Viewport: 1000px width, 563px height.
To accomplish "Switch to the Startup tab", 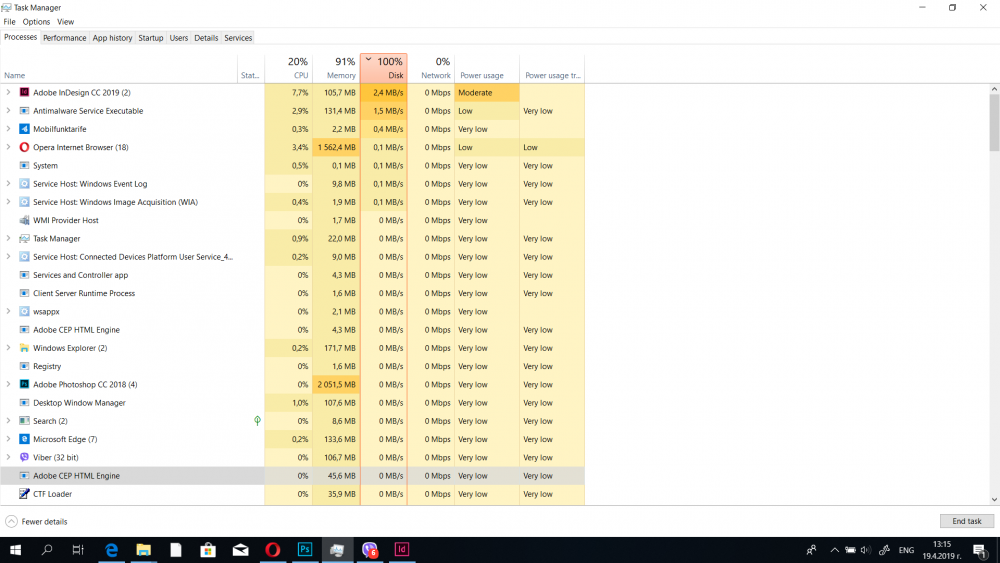I will pos(151,38).
